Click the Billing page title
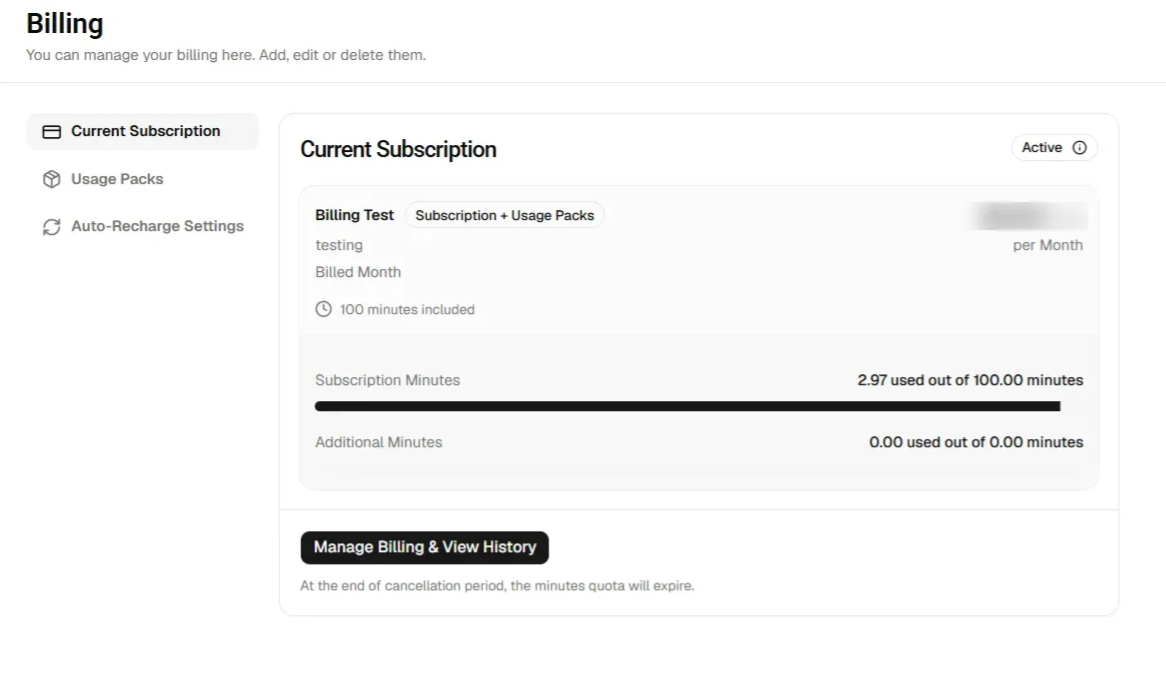This screenshot has height=681, width=1166. click(65, 24)
